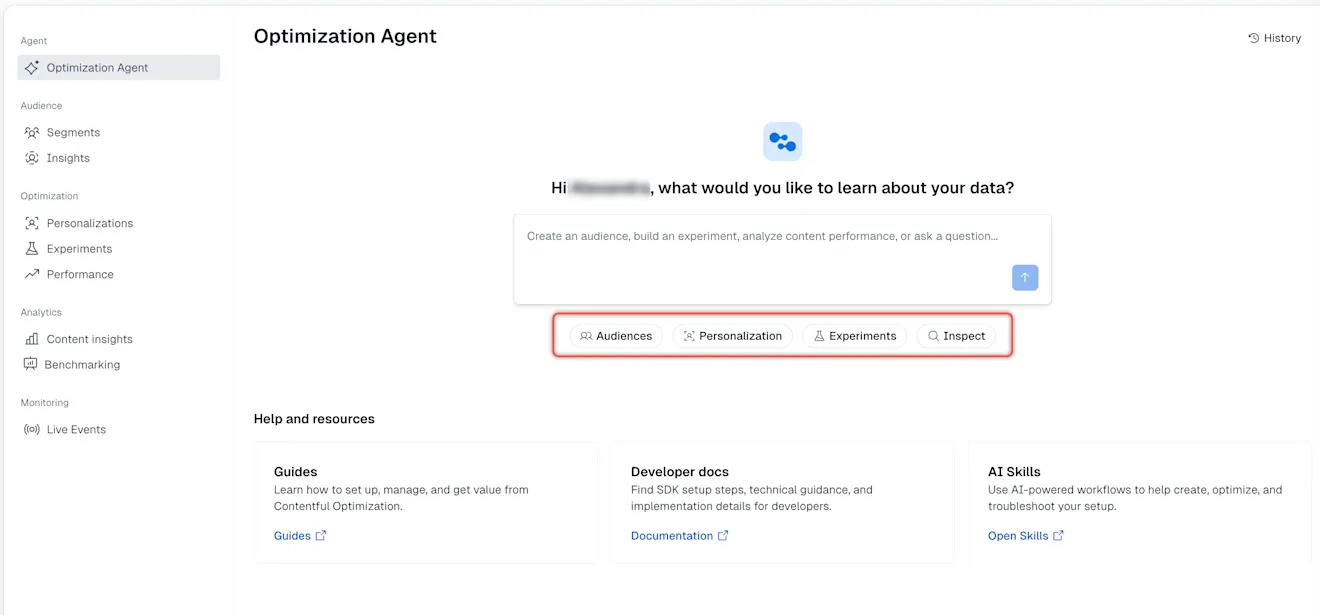Click the magnifier icon in Inspect chip
Image resolution: width=1320 pixels, height=615 pixels.
[x=933, y=336]
